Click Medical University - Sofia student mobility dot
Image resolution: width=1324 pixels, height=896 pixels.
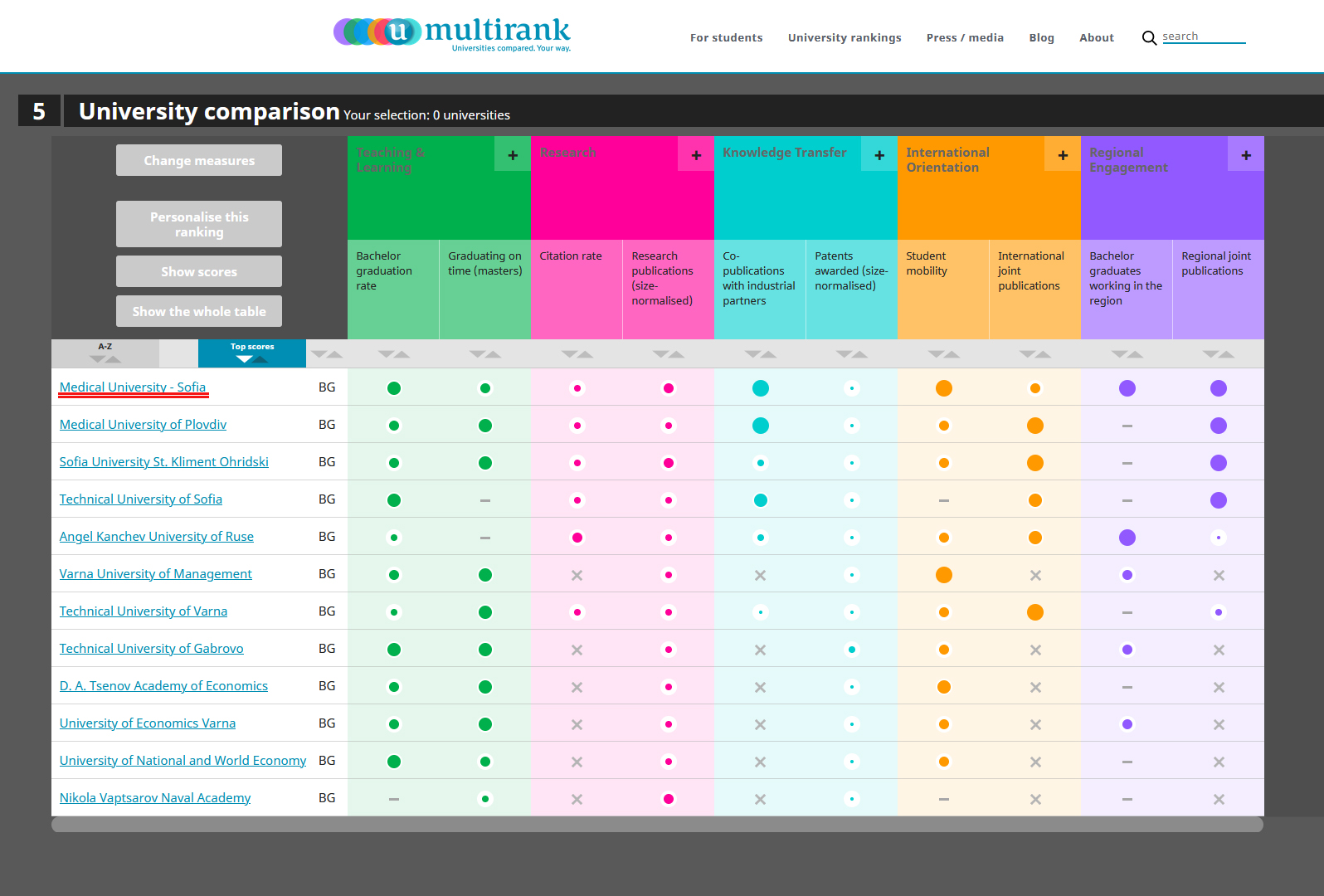click(x=944, y=388)
